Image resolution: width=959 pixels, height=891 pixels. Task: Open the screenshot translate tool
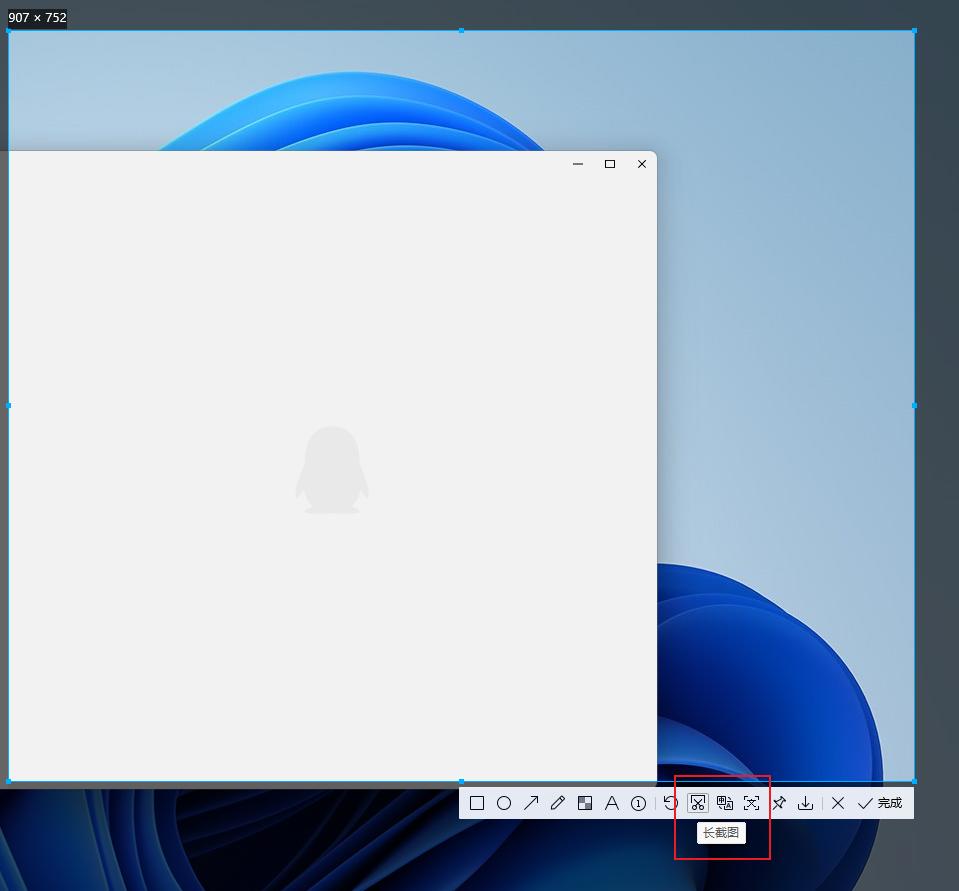725,803
